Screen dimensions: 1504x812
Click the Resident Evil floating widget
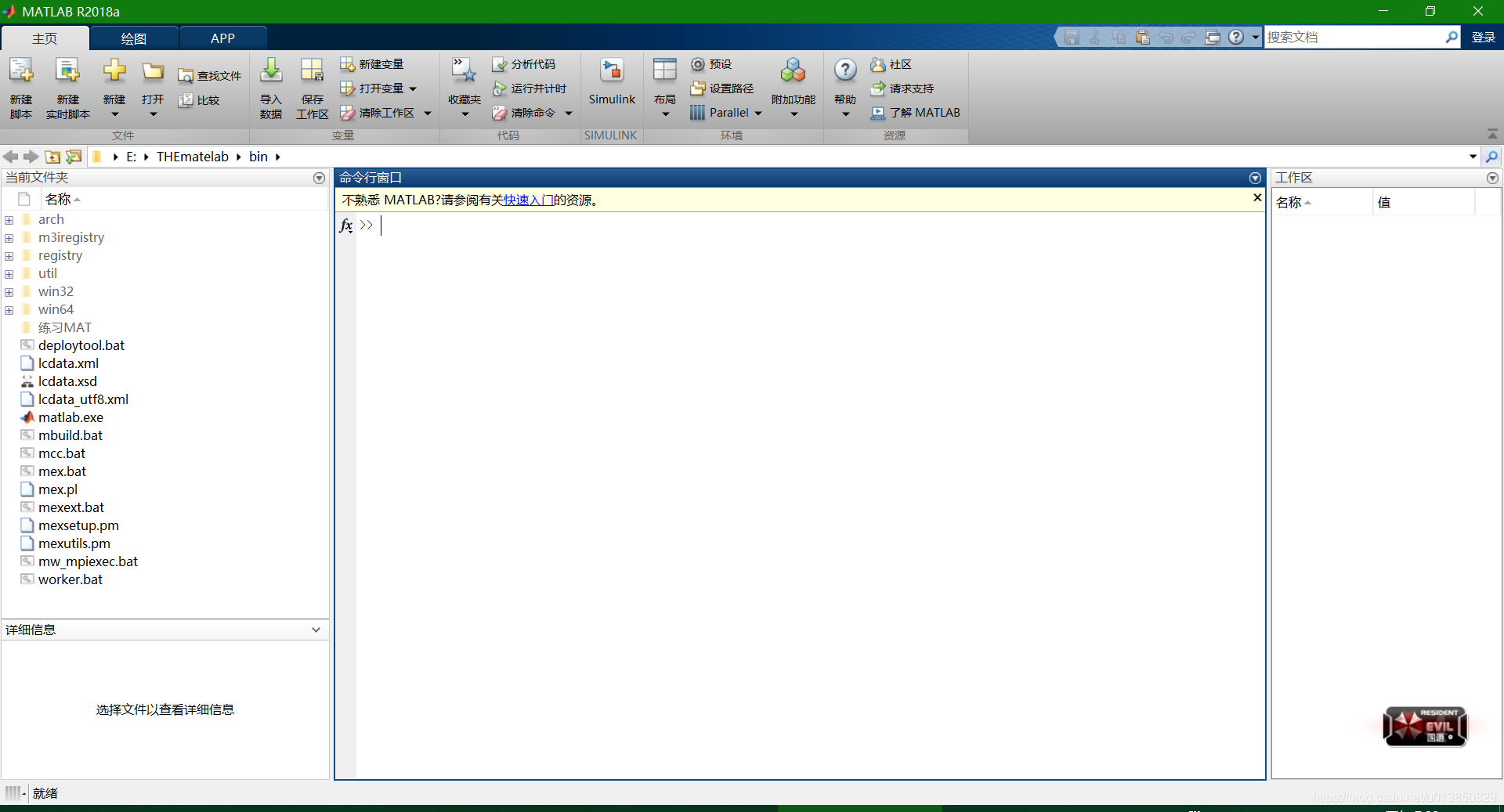1424,726
